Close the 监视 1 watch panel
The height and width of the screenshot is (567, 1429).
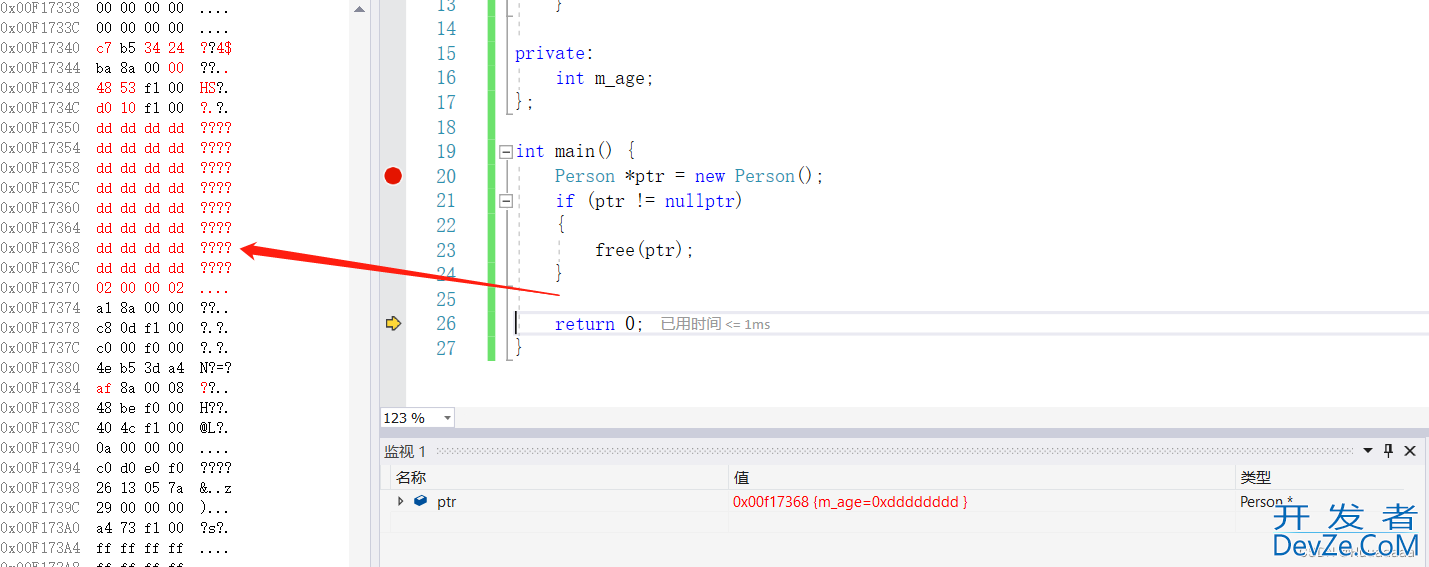pyautogui.click(x=1410, y=451)
